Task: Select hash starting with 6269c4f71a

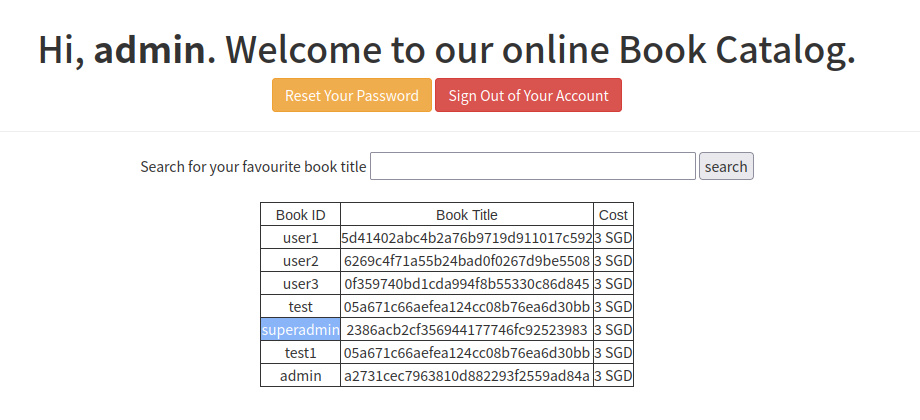Action: 466,261
